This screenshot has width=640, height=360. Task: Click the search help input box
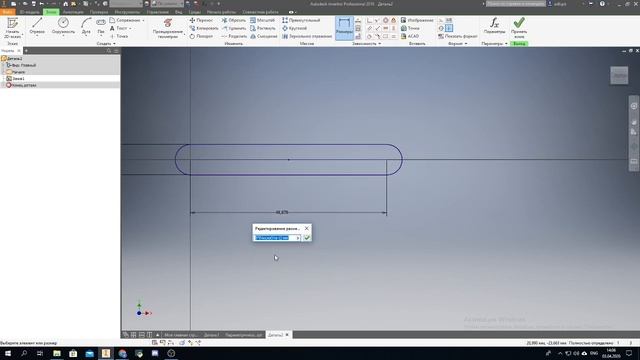pos(516,4)
